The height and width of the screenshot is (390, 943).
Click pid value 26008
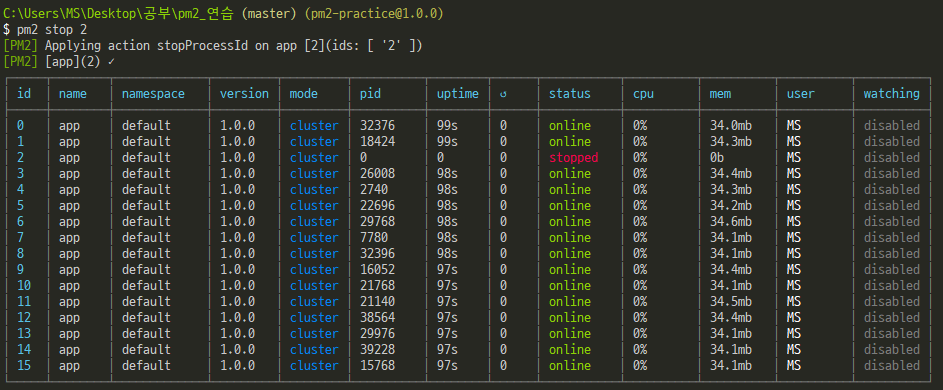378,173
